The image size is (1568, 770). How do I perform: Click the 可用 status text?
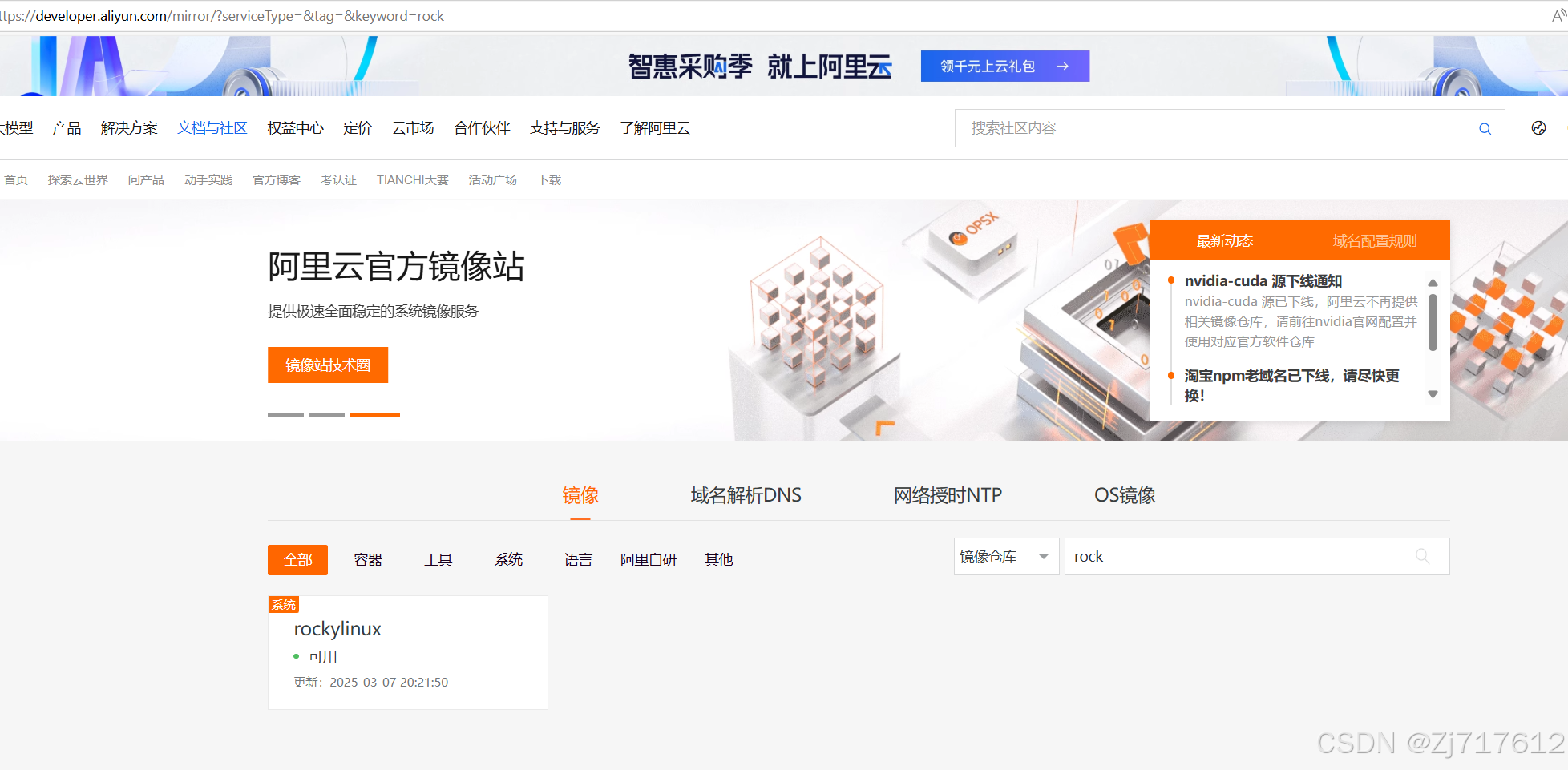(x=322, y=657)
